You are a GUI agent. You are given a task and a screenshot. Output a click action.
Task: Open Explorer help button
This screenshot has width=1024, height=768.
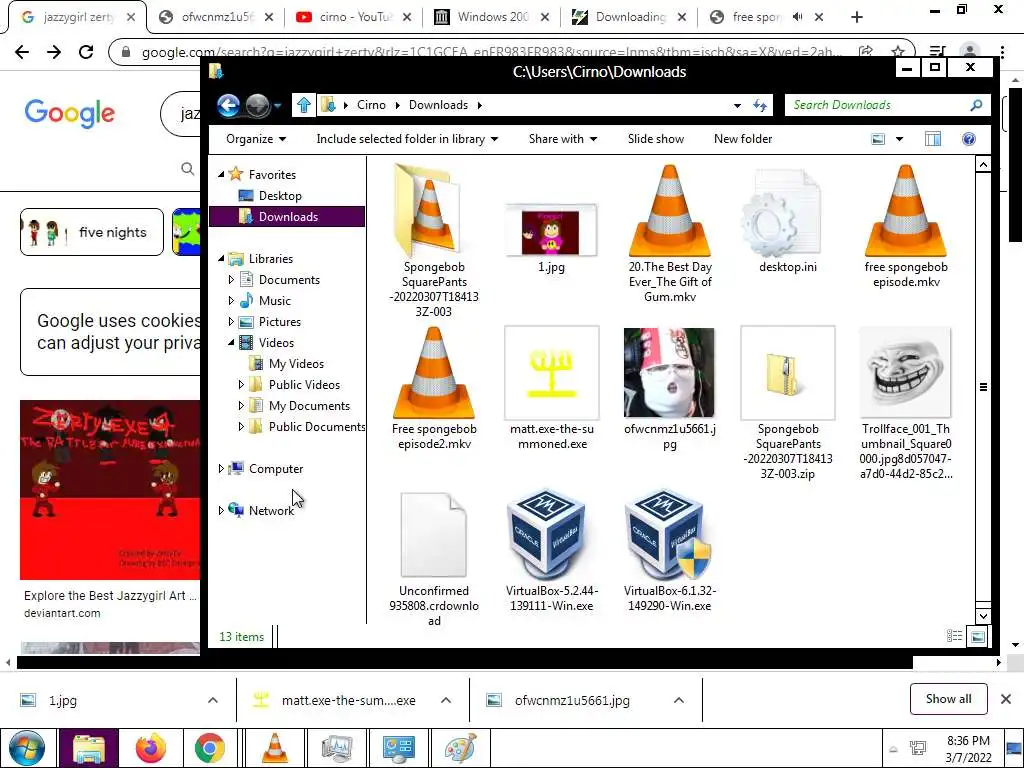point(968,138)
